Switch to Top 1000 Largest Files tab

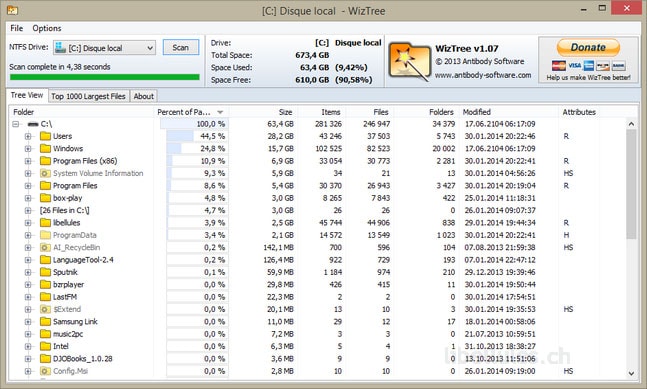pyautogui.click(x=88, y=96)
